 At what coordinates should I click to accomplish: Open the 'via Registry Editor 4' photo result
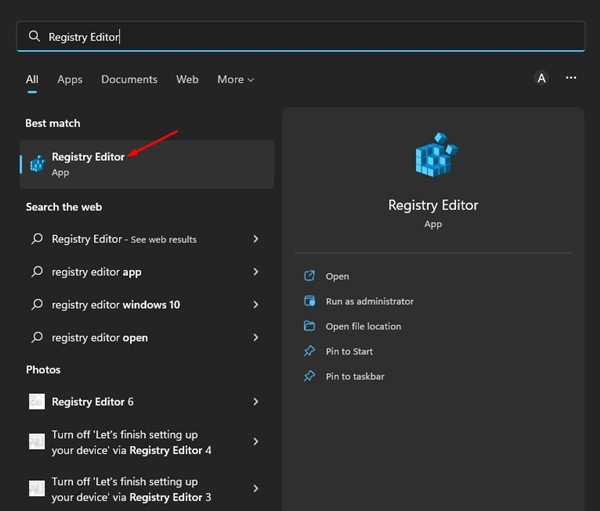[x=130, y=441]
